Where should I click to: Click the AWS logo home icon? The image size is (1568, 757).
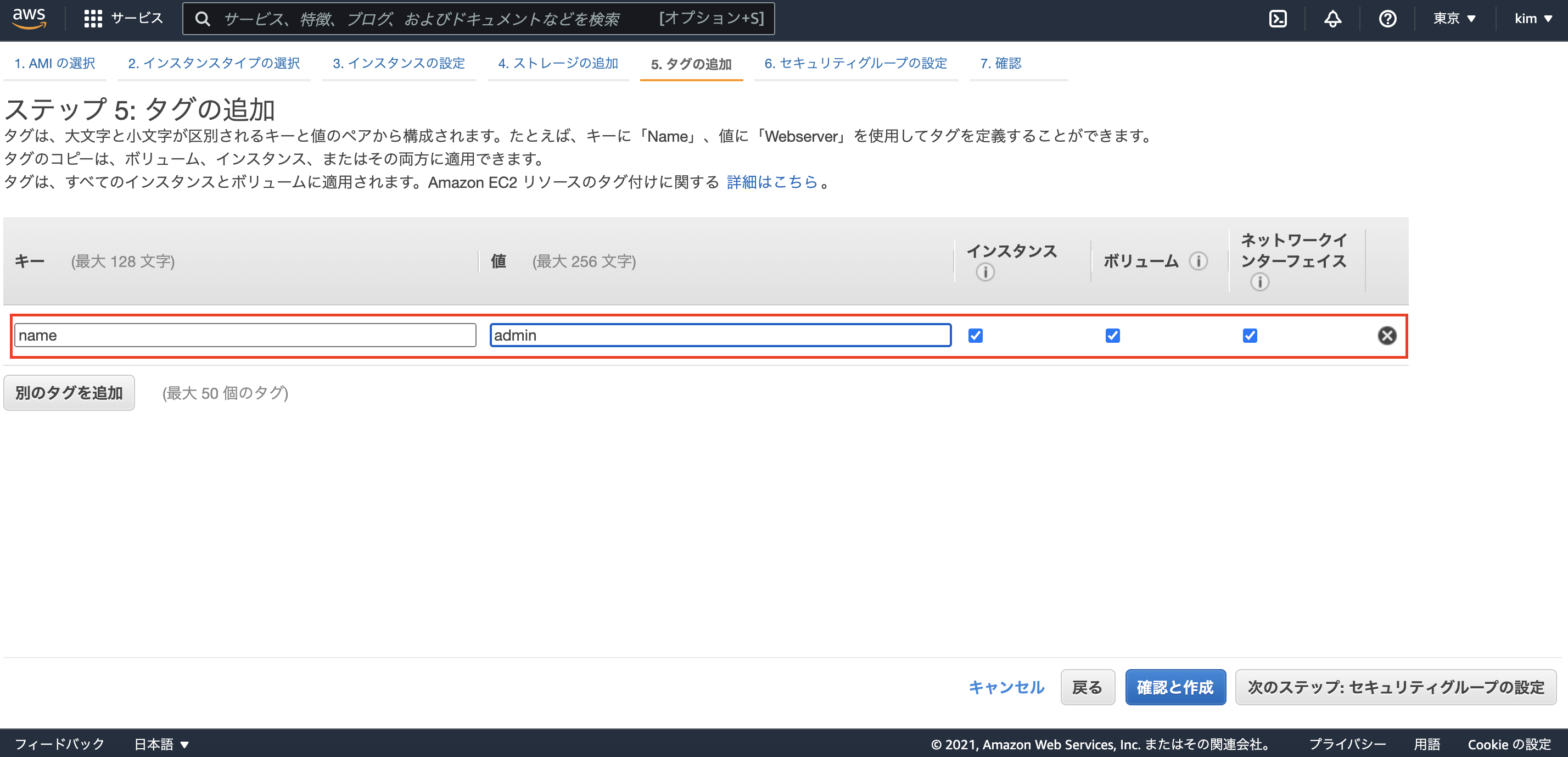click(x=29, y=18)
